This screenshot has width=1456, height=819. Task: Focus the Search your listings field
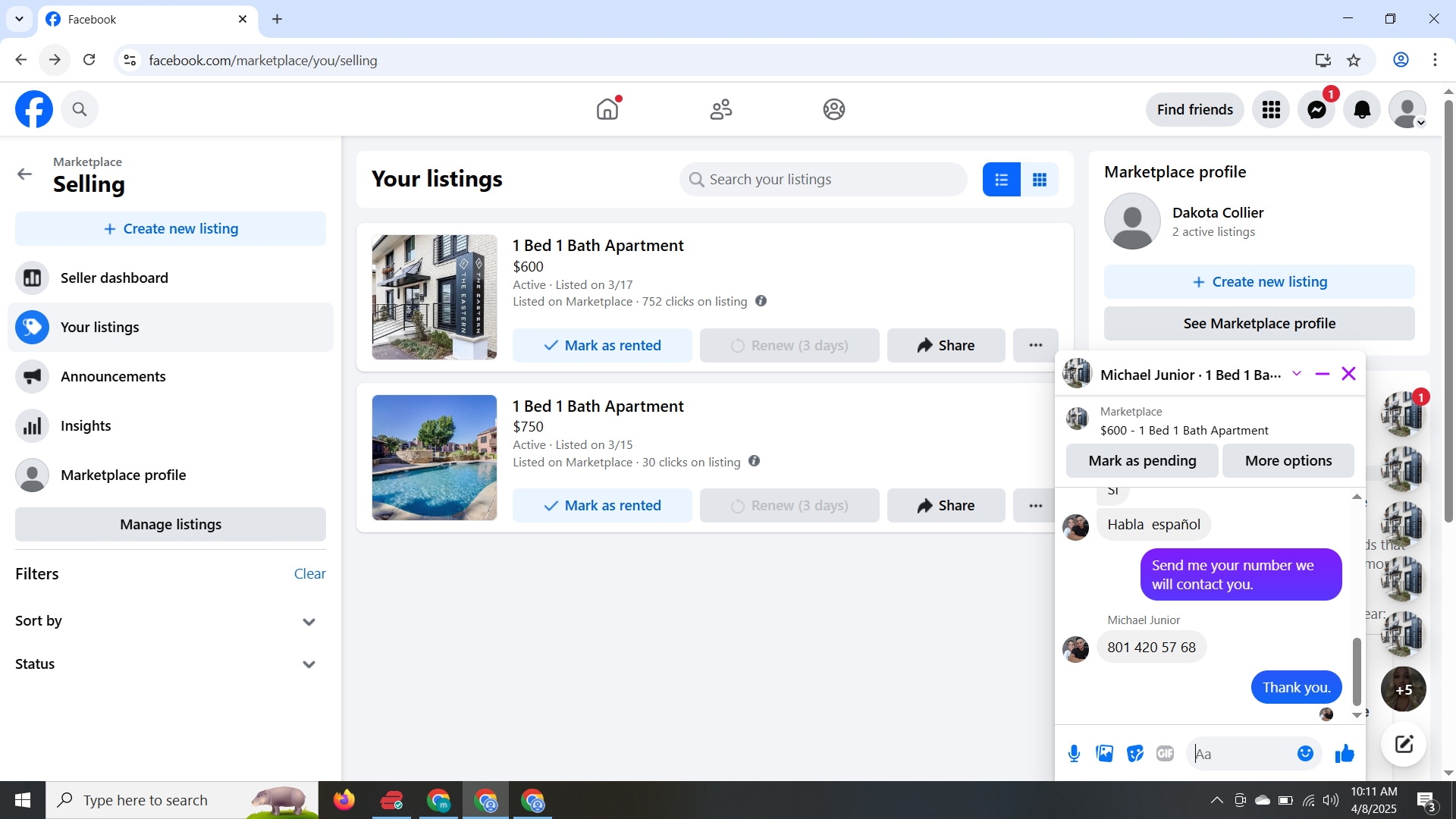[x=823, y=180]
